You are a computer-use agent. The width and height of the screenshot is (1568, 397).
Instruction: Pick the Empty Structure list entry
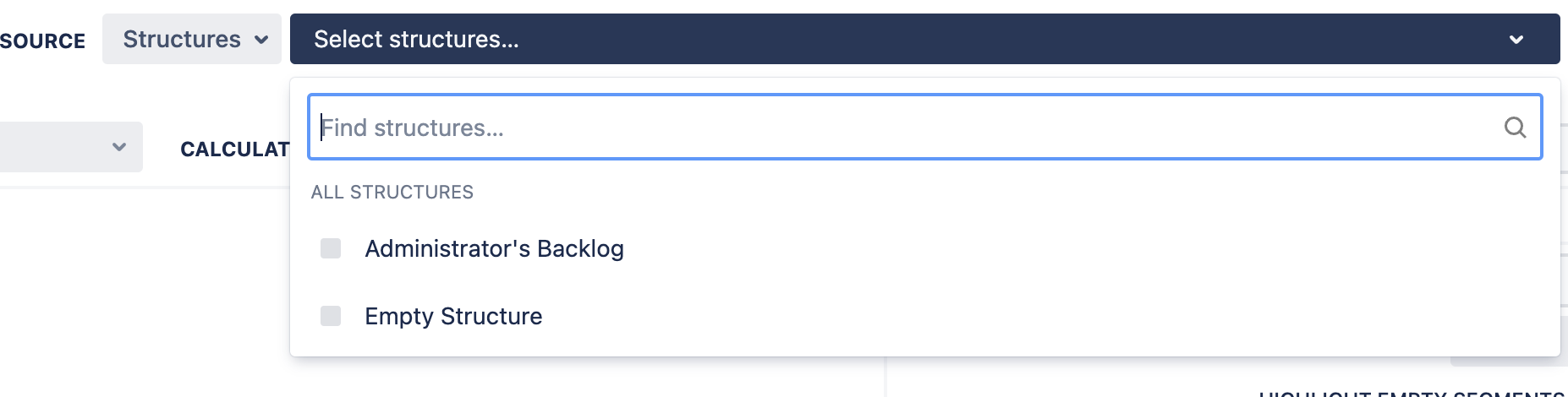click(x=453, y=316)
